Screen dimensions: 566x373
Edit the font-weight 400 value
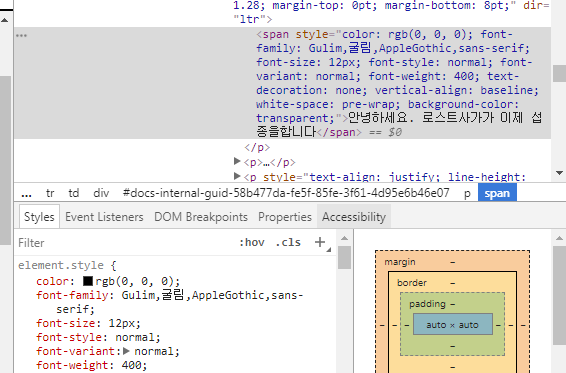pos(131,365)
